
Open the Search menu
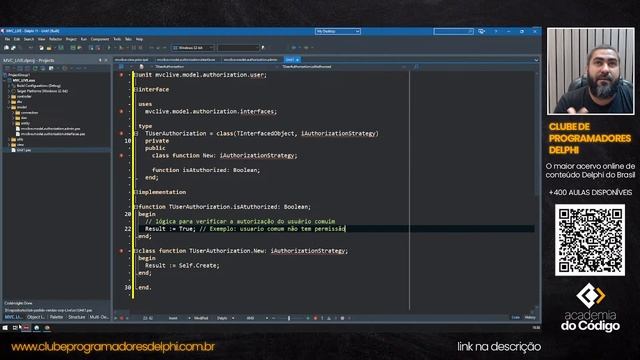click(x=29, y=39)
